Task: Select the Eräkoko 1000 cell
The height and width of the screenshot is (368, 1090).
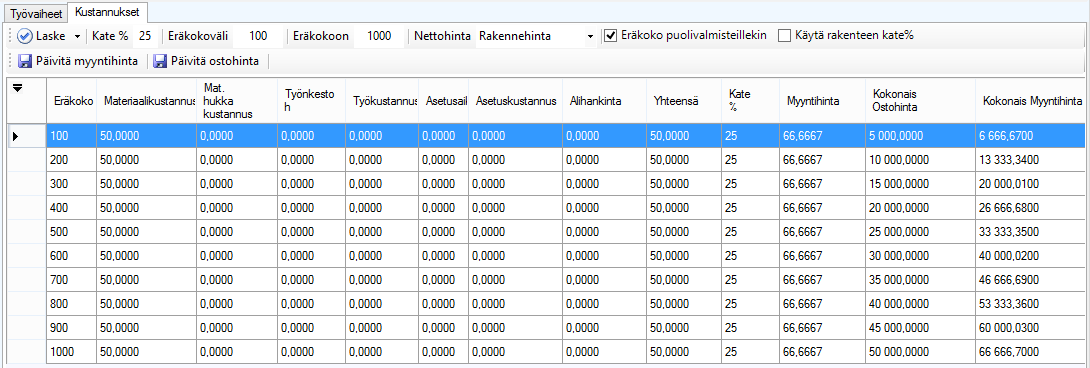Action: pyautogui.click(x=72, y=352)
